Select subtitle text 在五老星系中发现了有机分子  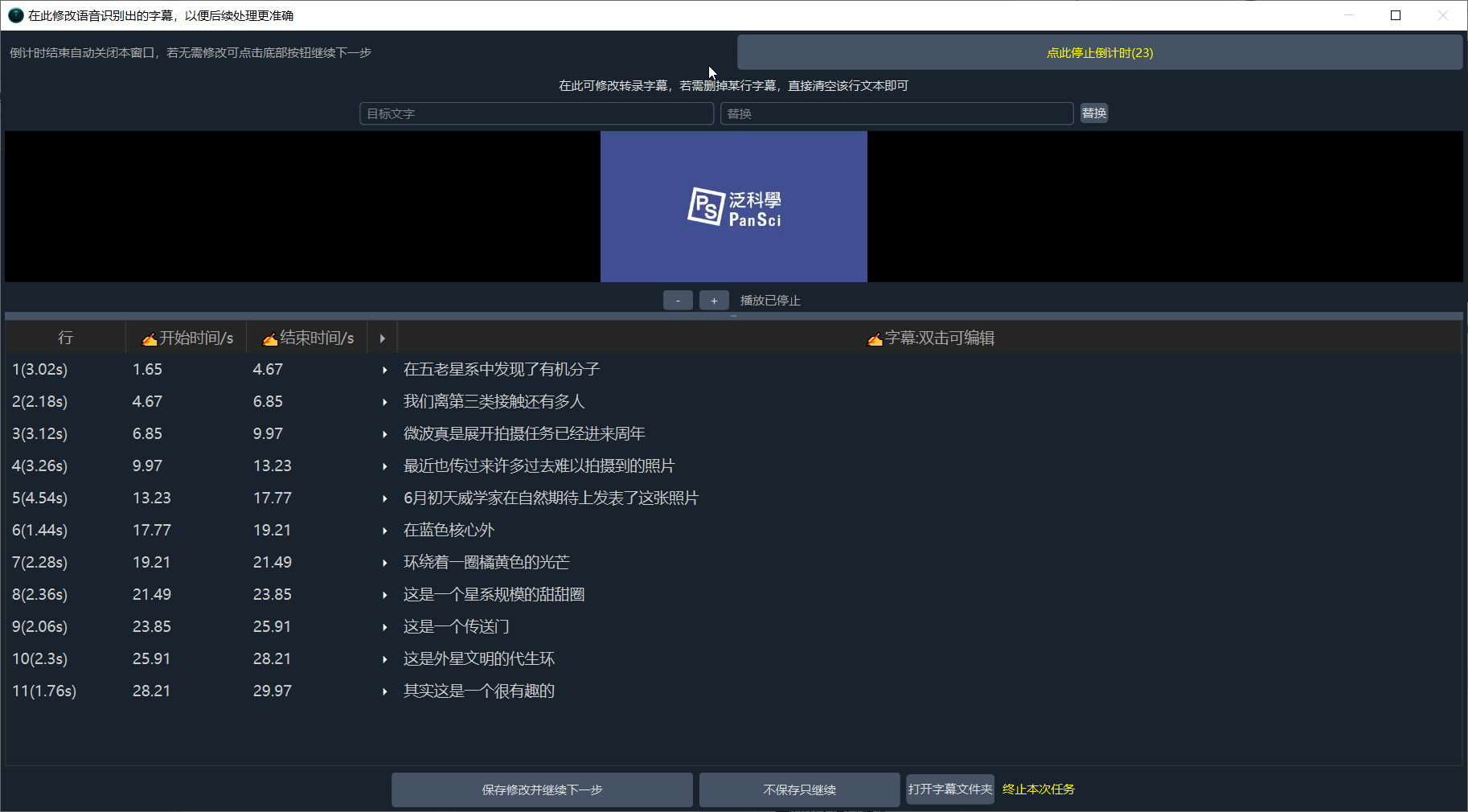pos(502,370)
